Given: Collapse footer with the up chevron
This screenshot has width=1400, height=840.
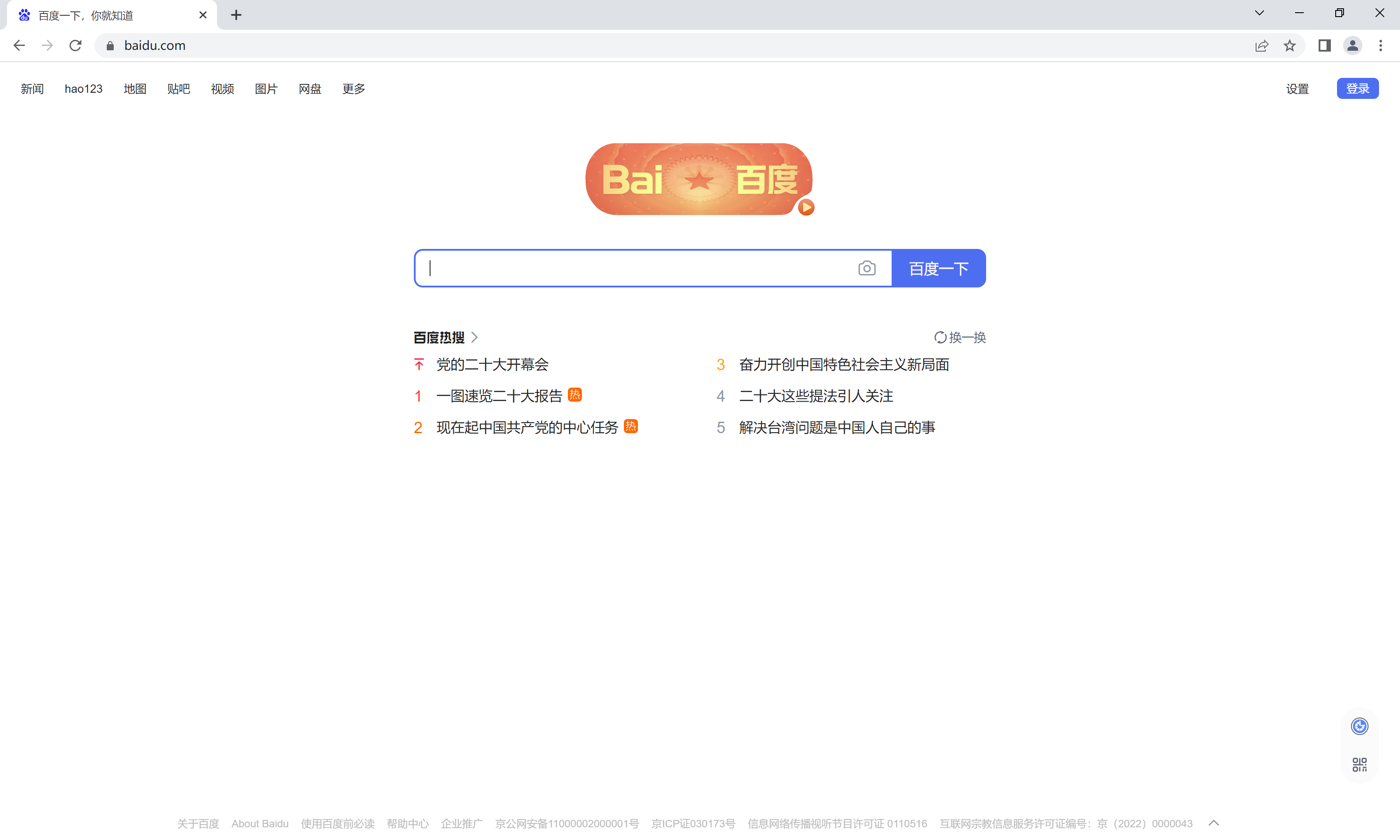Looking at the screenshot, I should tap(1214, 823).
